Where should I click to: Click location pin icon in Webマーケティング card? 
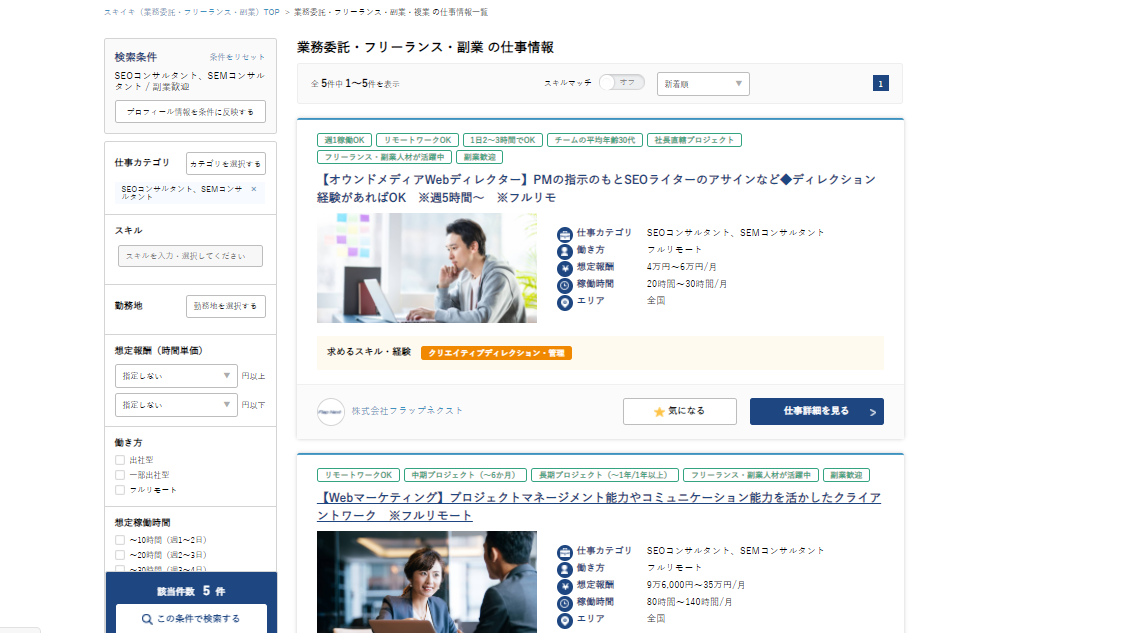tap(565, 621)
